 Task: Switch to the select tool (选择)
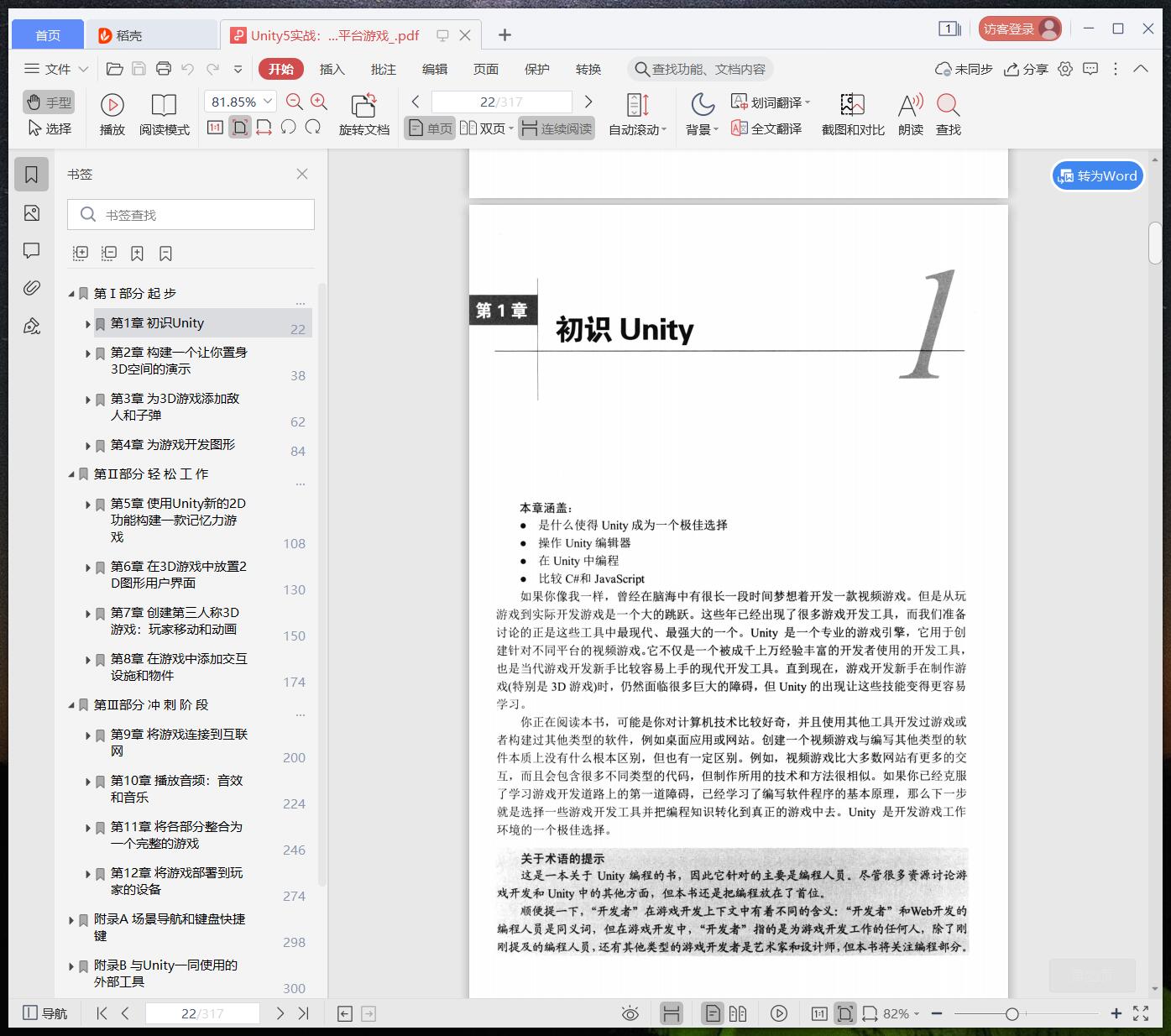coord(49,128)
